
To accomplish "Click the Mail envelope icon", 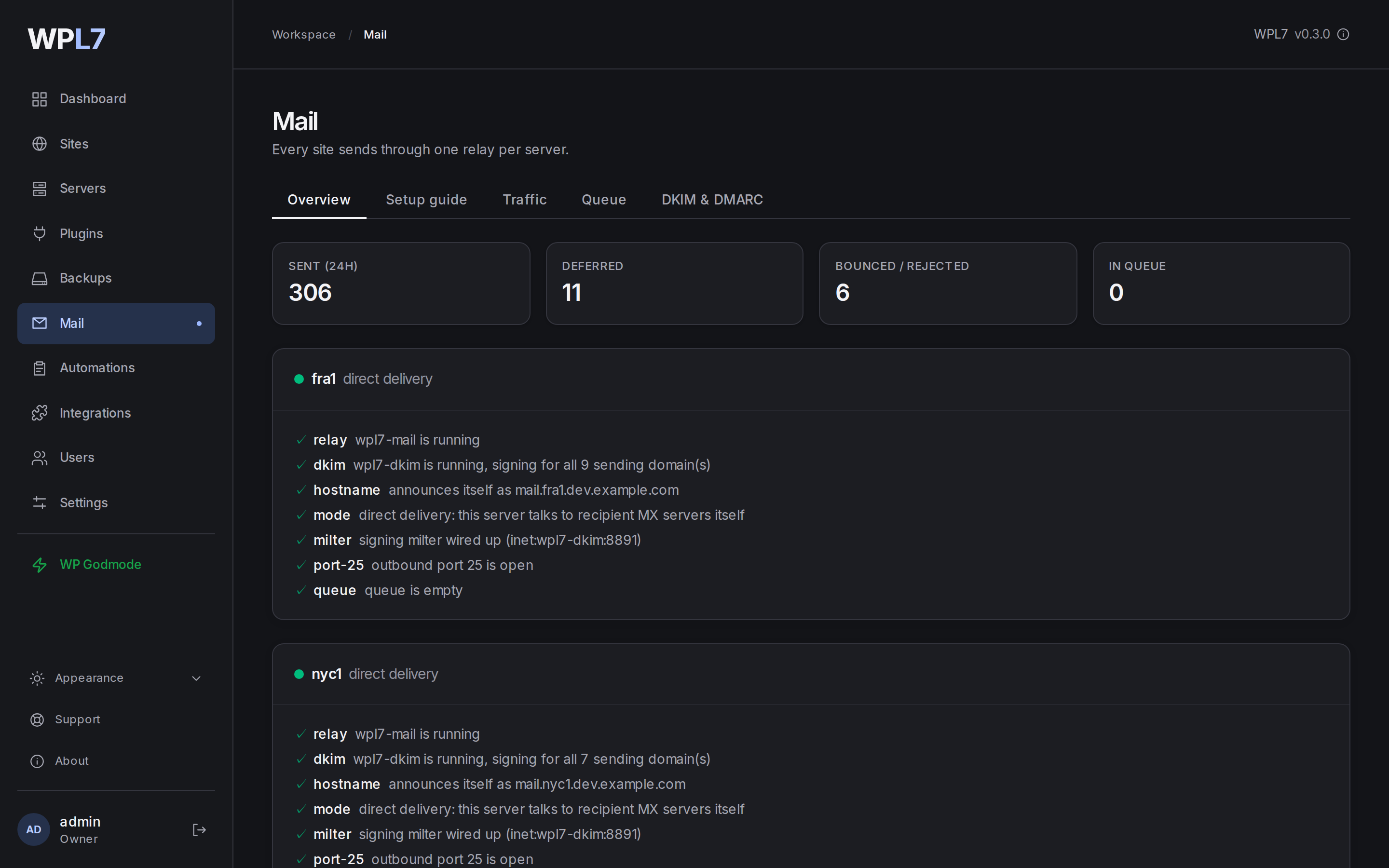I will click(x=39, y=323).
